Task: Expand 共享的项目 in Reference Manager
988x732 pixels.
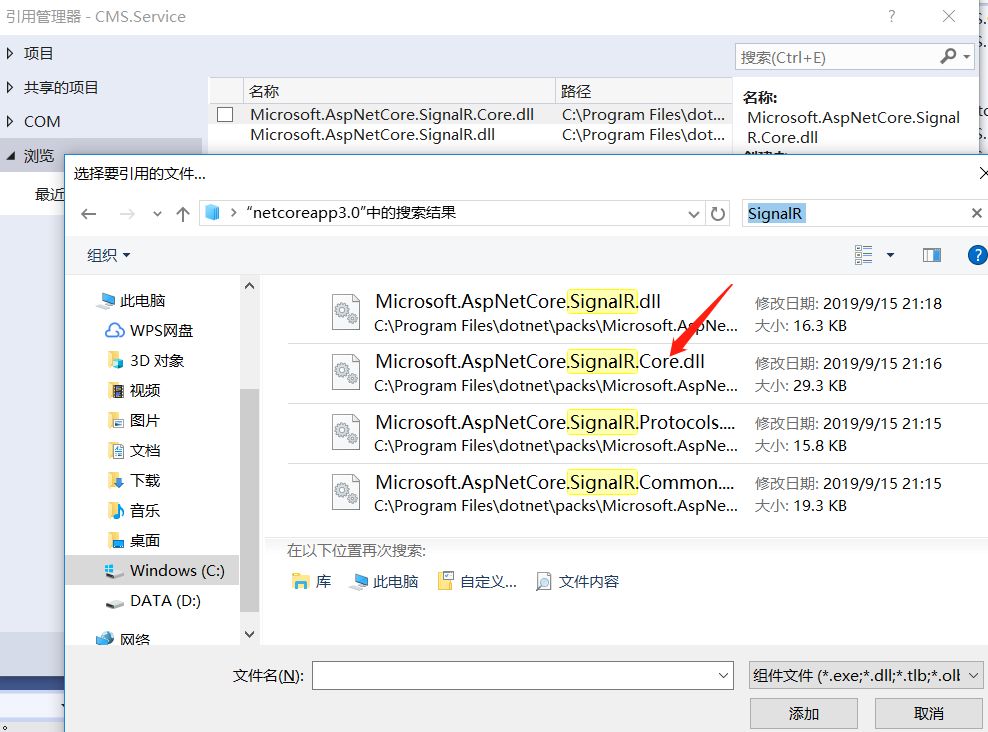Action: pos(9,88)
